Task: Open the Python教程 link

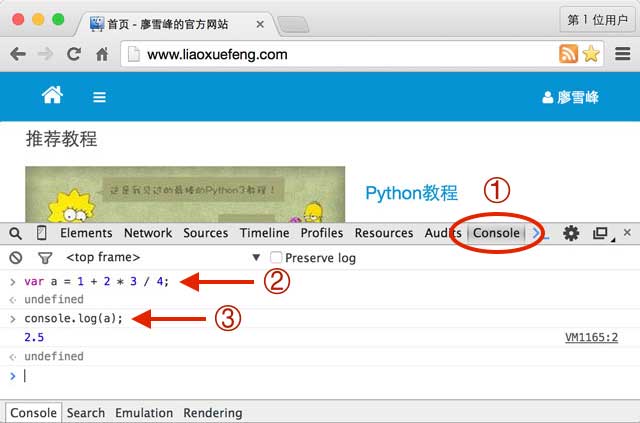Action: 411,193
